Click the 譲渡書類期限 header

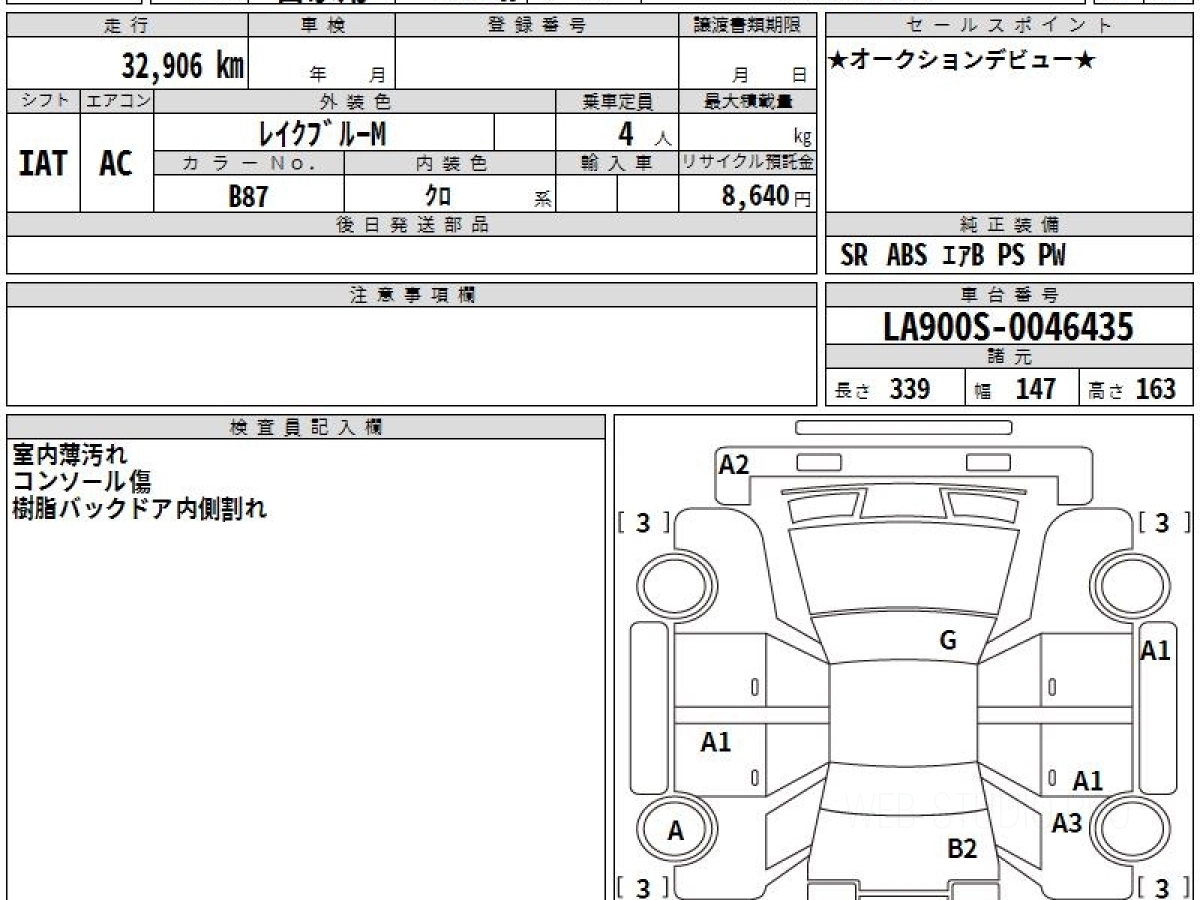click(747, 26)
